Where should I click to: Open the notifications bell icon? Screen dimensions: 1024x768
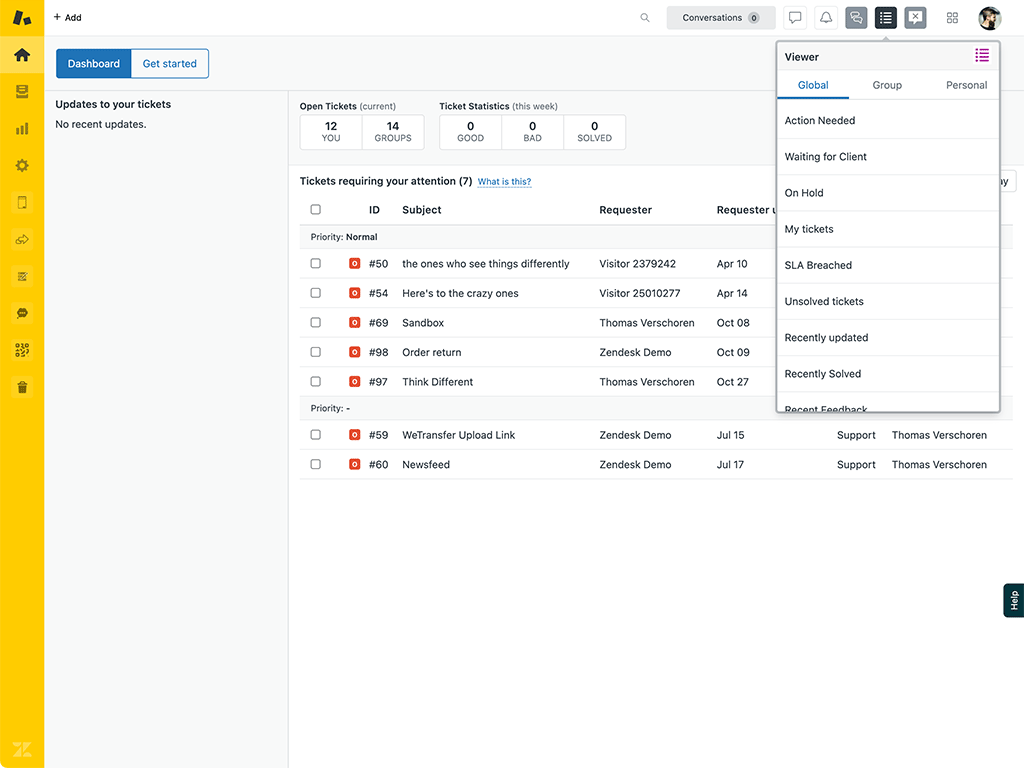[825, 18]
